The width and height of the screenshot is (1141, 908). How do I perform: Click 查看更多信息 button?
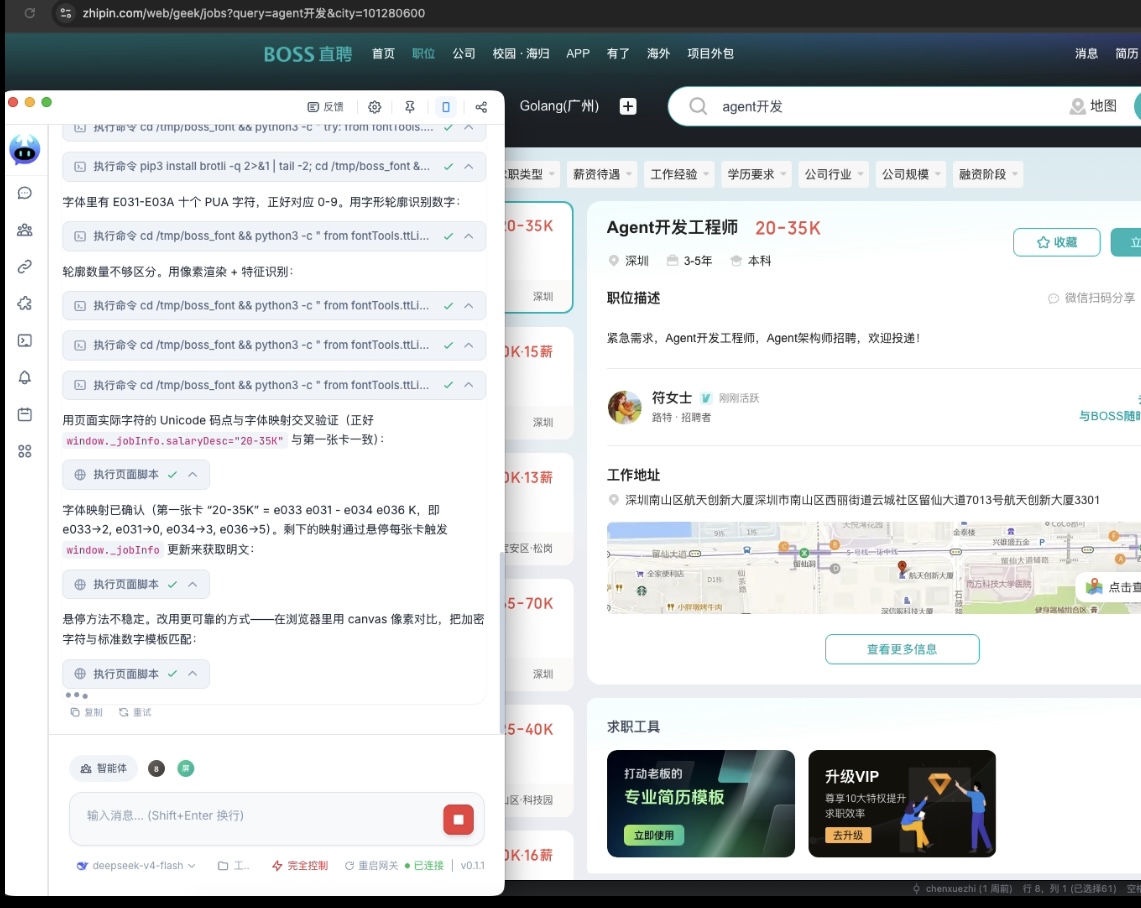[x=902, y=649]
